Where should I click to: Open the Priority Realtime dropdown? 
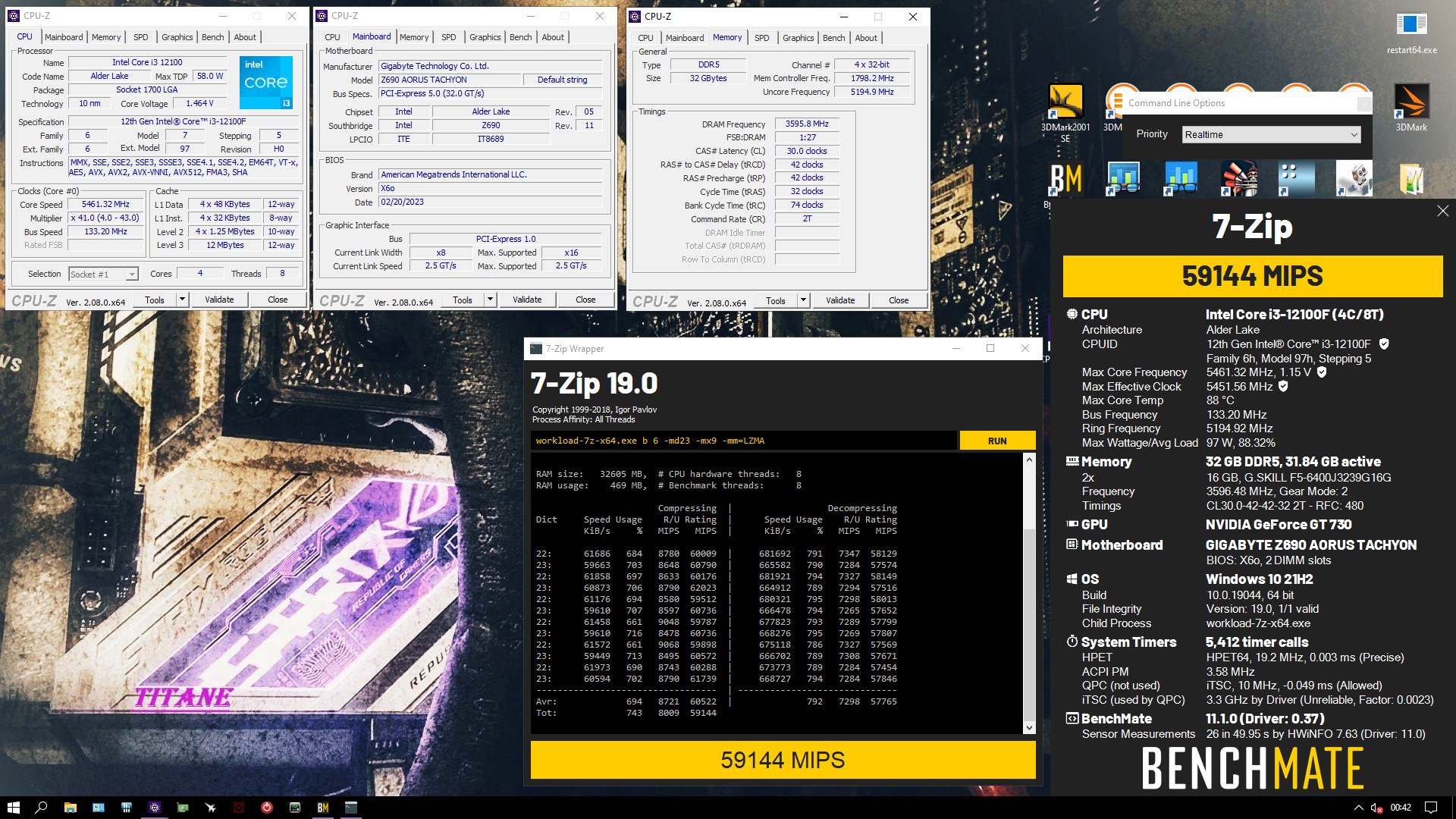[1272, 134]
